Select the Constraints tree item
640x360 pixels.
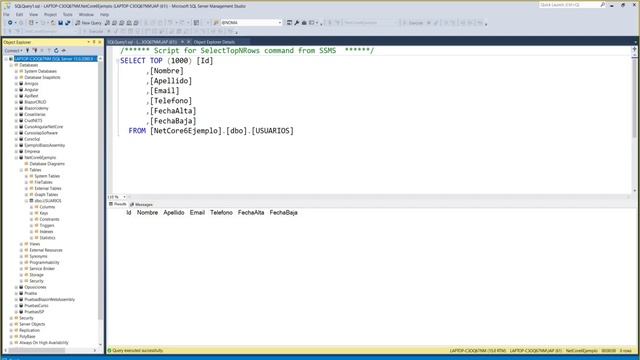[49, 219]
